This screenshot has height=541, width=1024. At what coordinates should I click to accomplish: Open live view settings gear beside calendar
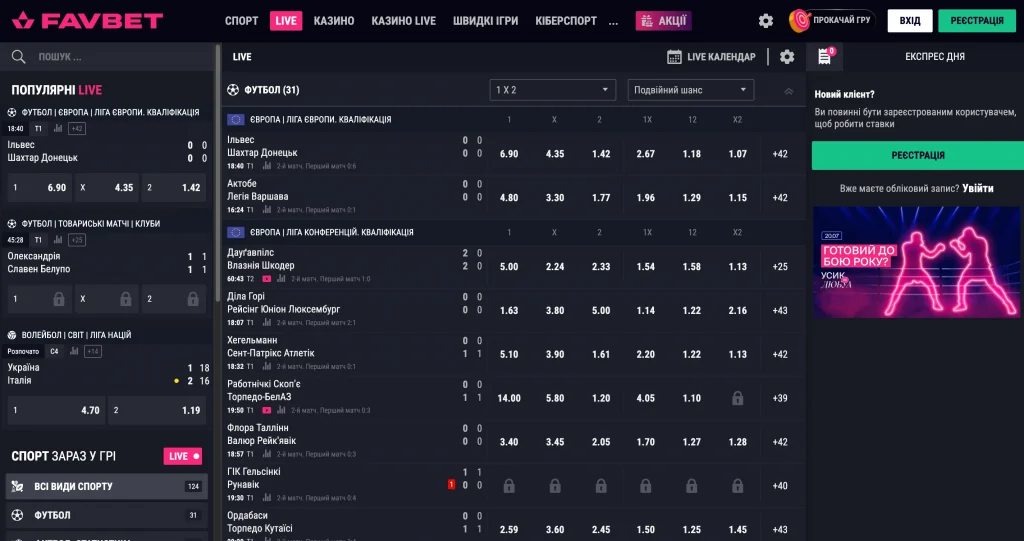[x=787, y=57]
